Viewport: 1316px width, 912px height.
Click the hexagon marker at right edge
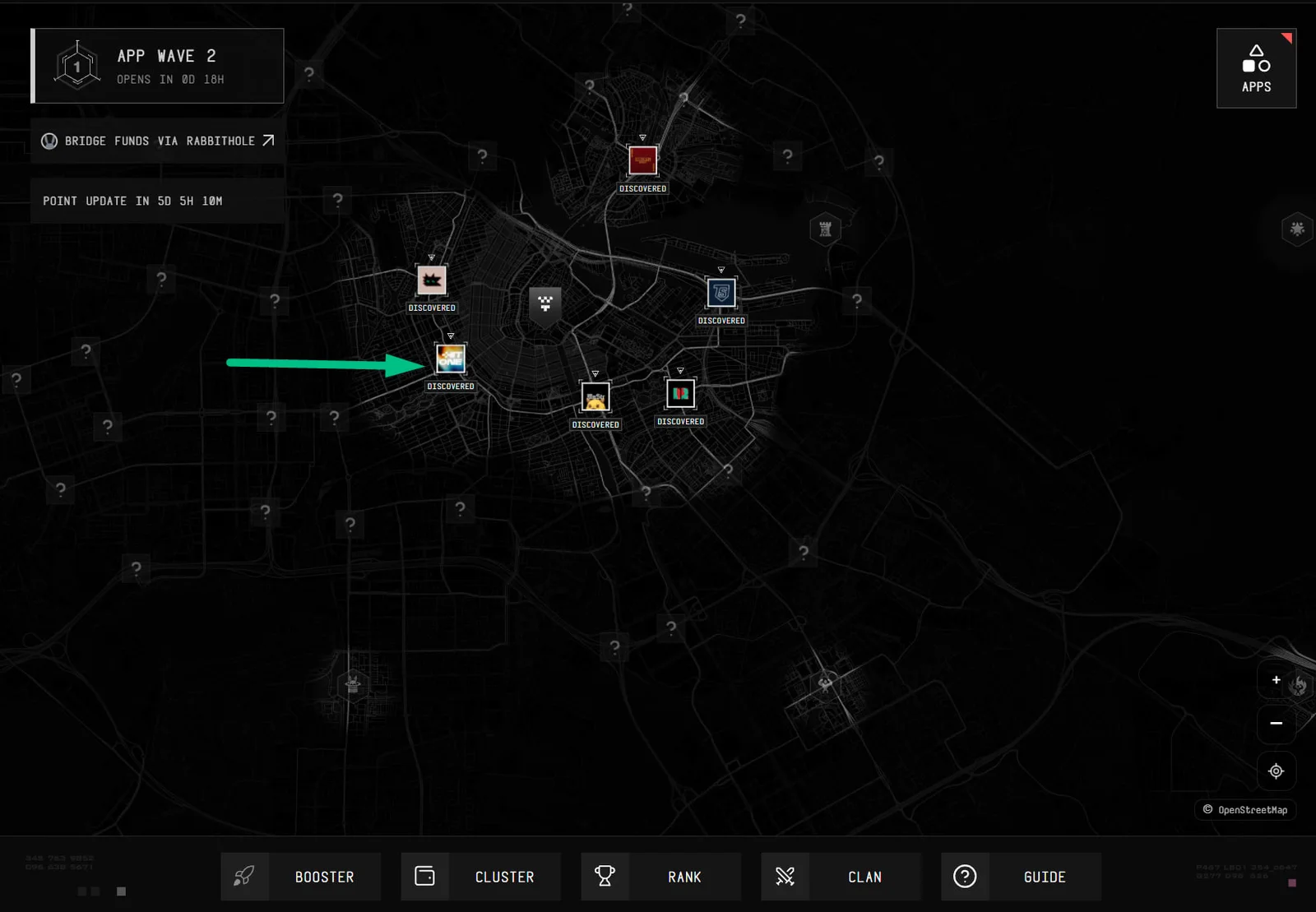click(1297, 229)
